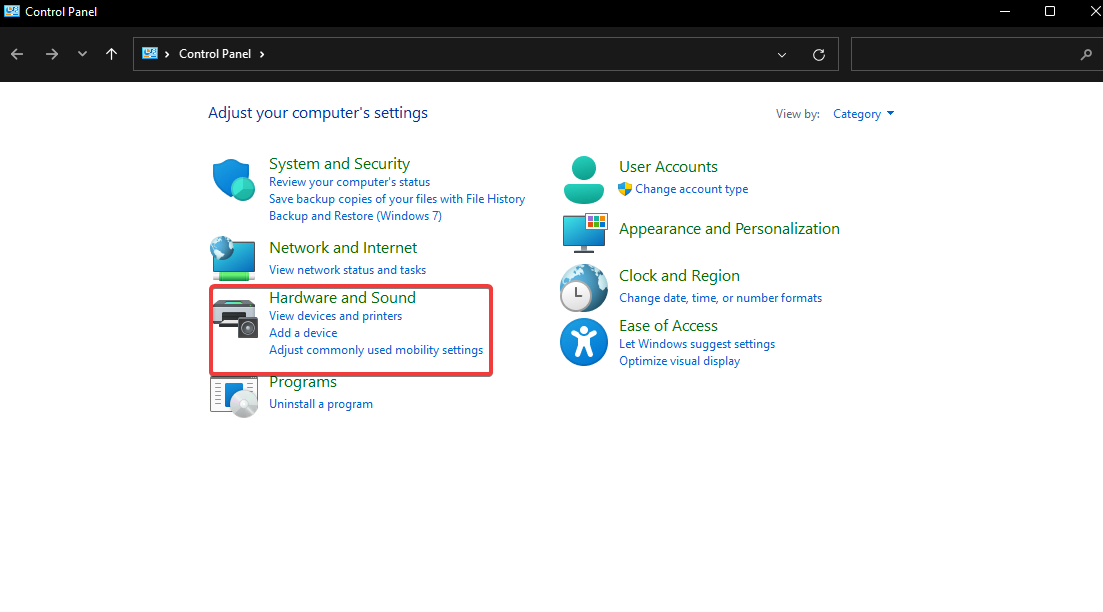The width and height of the screenshot is (1103, 612).
Task: Open Backup and Restore (Windows 7)
Action: (355, 216)
